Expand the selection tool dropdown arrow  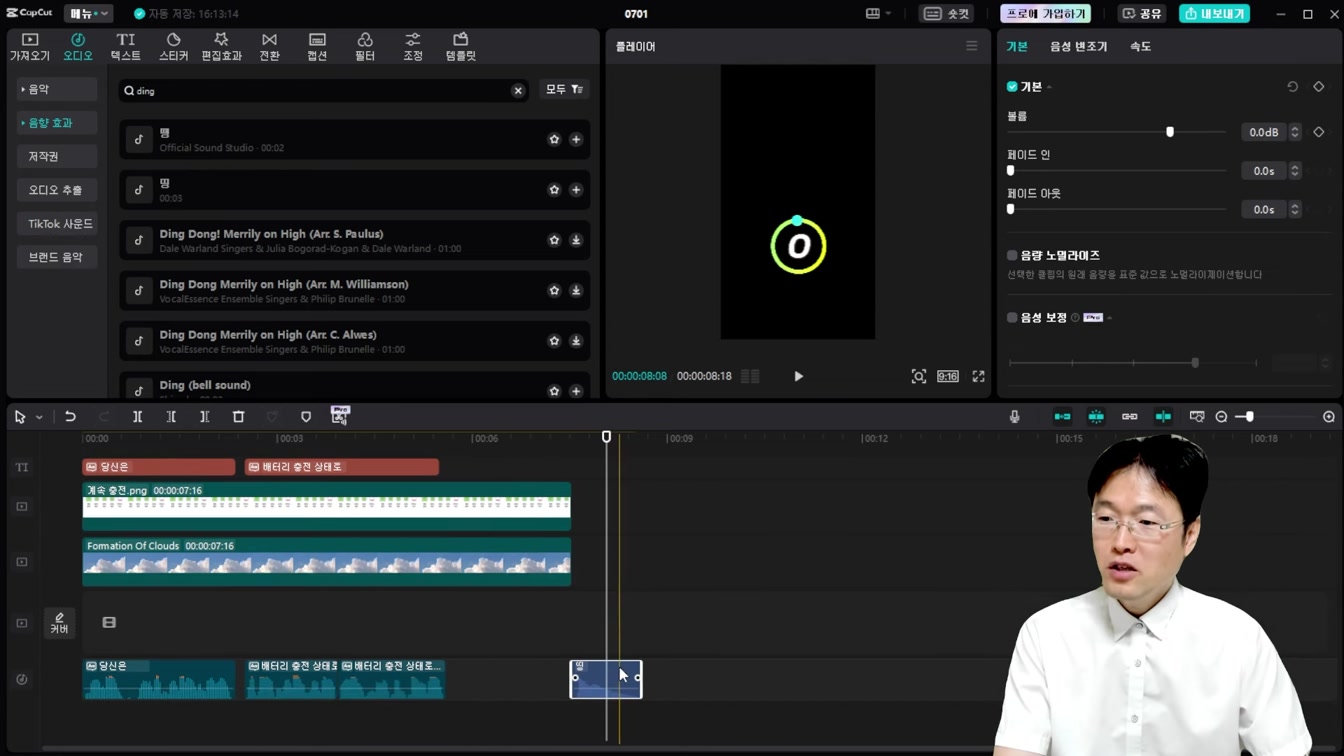(39, 418)
